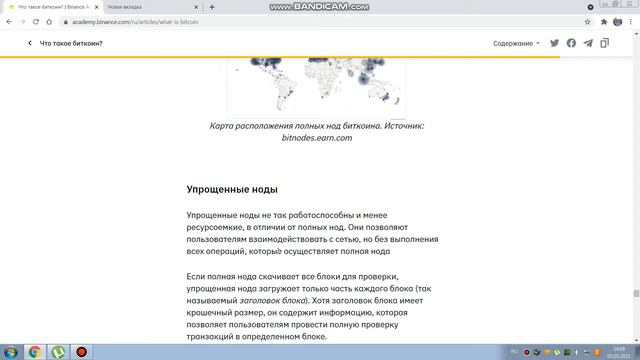Click the Chrome media/recording indicator in the tab strip
The image size is (640, 360).
coord(590,7)
